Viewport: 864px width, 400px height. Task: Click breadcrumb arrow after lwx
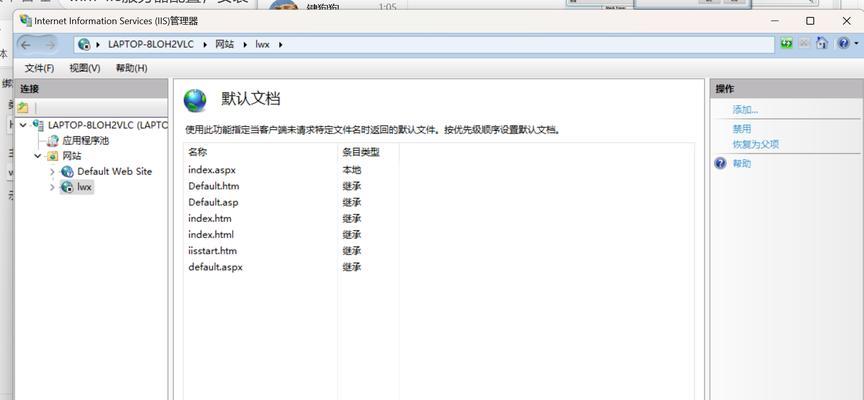click(x=280, y=45)
